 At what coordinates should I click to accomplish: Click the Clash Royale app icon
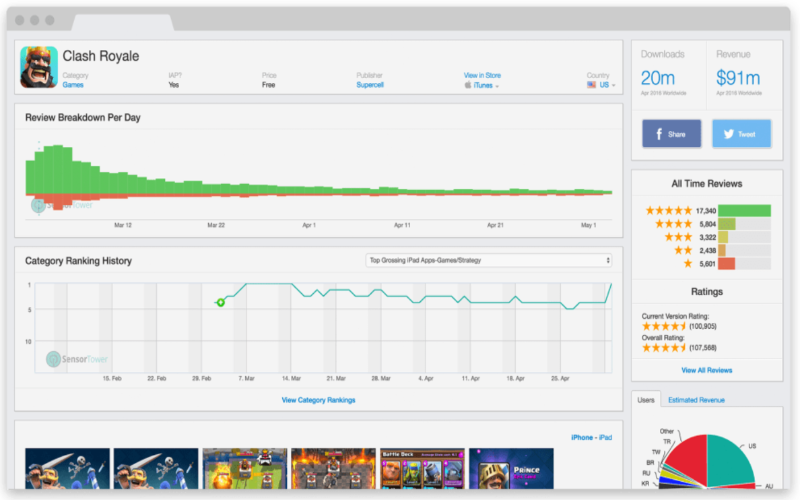tap(39, 67)
